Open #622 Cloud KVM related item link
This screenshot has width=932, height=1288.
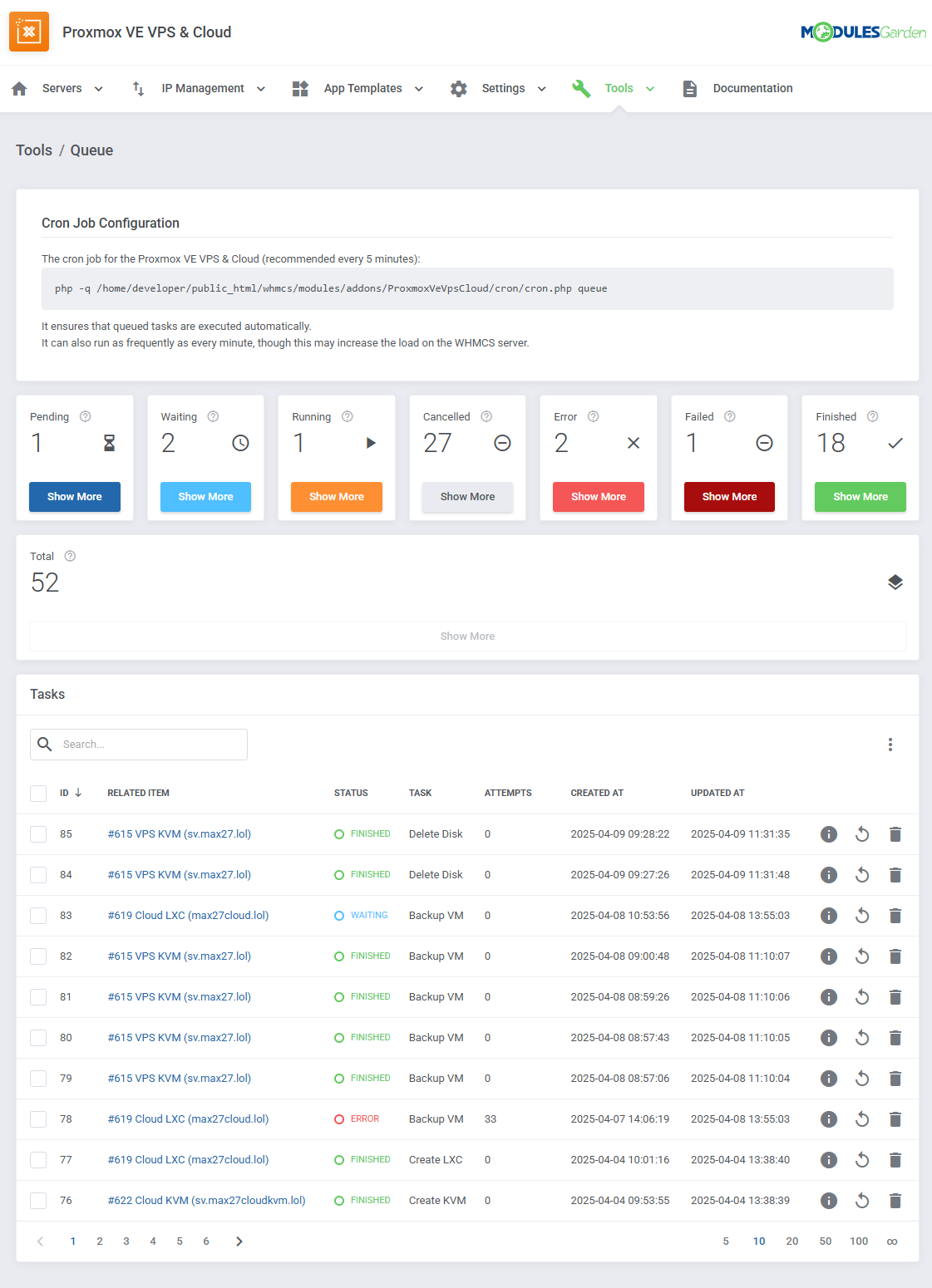pyautogui.click(x=207, y=1200)
